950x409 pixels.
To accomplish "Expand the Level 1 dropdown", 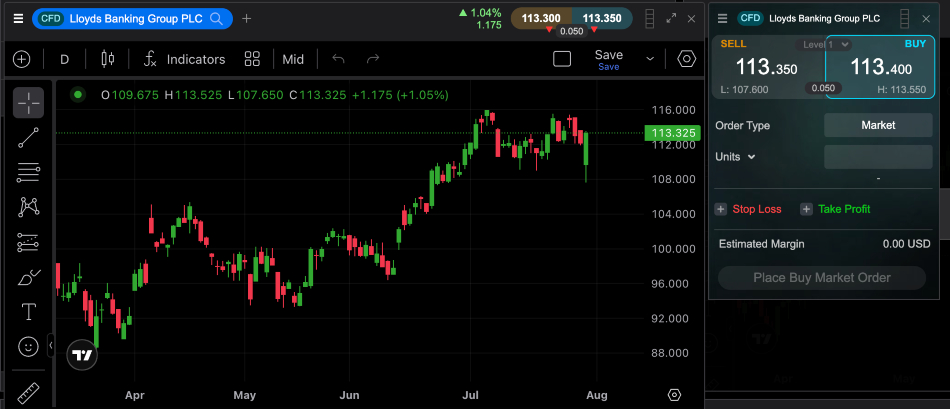I will 824,44.
